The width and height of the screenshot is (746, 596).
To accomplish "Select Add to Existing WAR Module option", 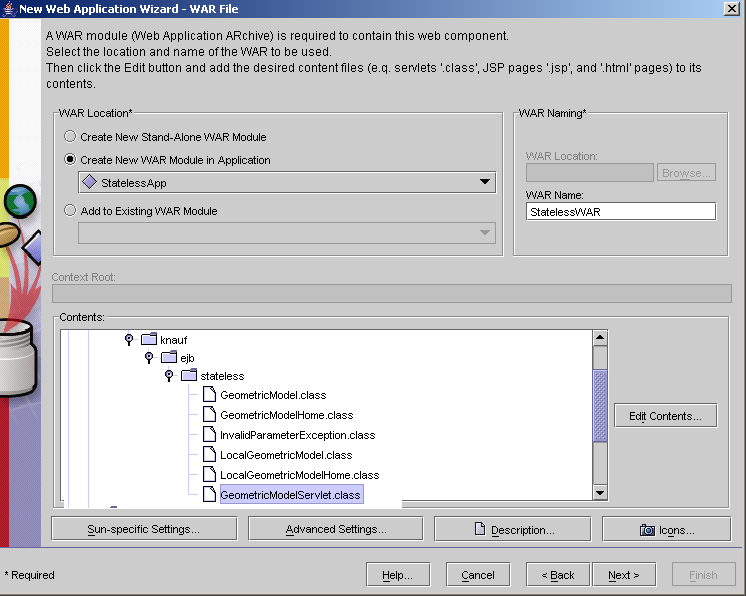I will (x=70, y=211).
